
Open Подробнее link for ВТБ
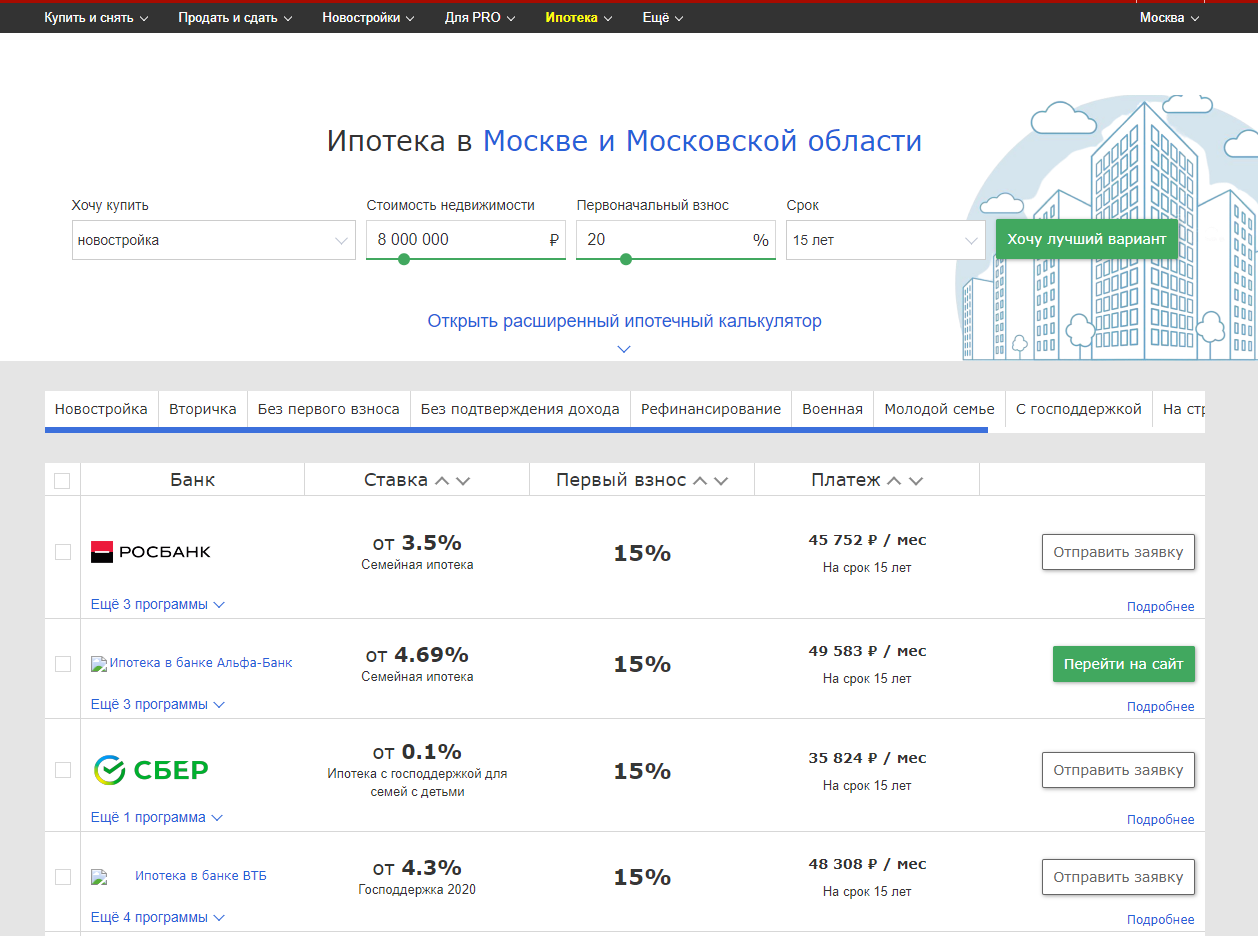coord(1160,920)
